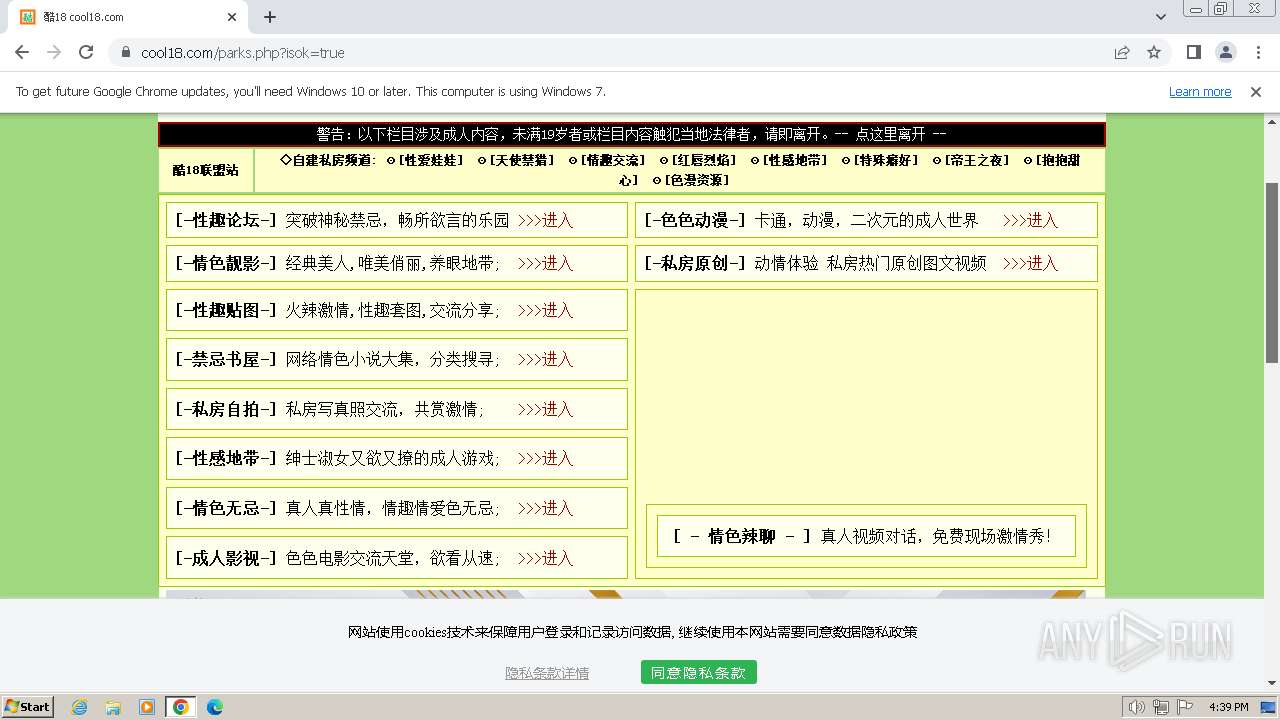This screenshot has height=720, width=1280.
Task: Open the Learn more link
Action: pyautogui.click(x=1200, y=92)
